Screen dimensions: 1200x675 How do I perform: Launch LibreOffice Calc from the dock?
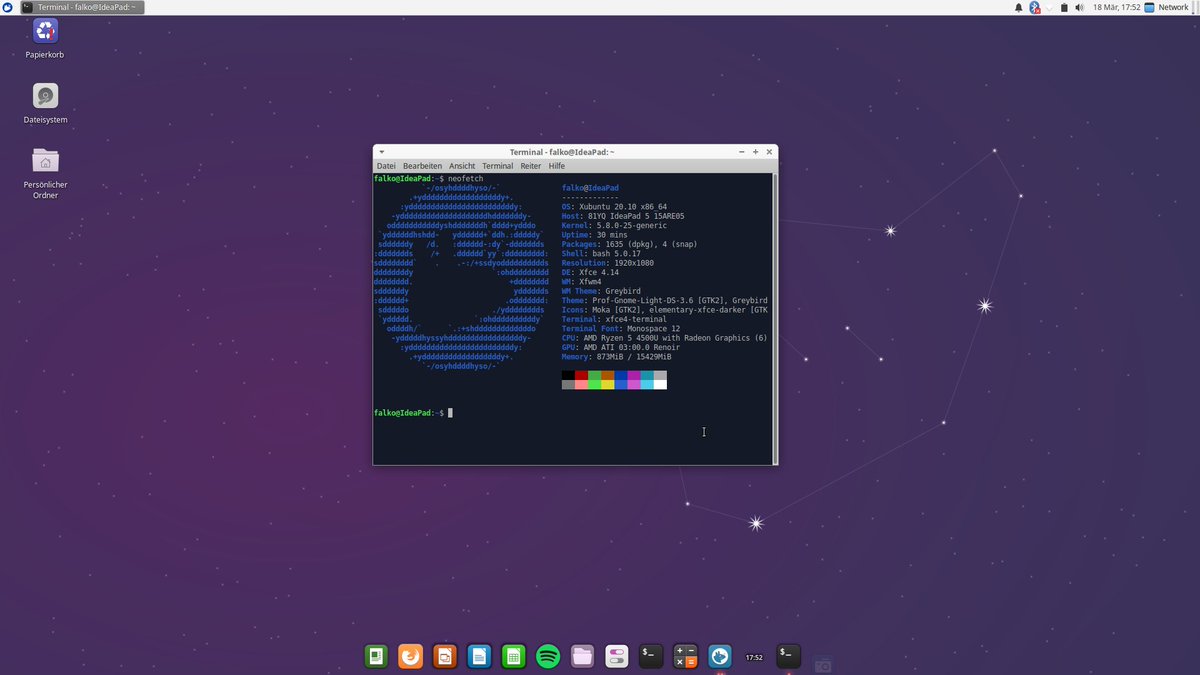coord(513,656)
